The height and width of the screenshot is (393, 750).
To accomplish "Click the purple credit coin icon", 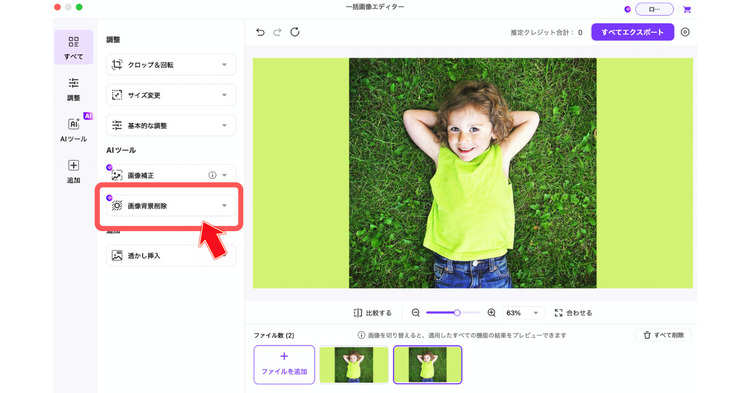I will click(628, 9).
